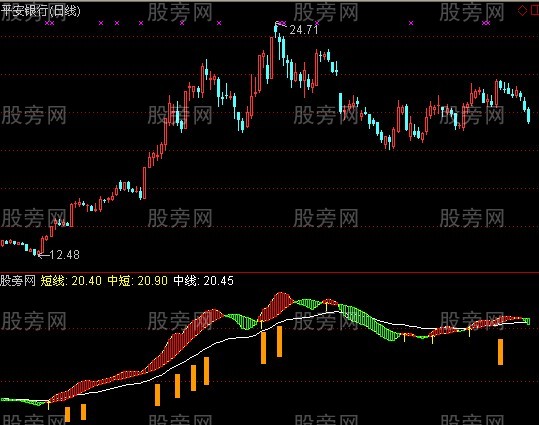Screen dimensions: 539x425
Task: Click the double purple x marker near the diamond icon
Action: coord(486,23)
